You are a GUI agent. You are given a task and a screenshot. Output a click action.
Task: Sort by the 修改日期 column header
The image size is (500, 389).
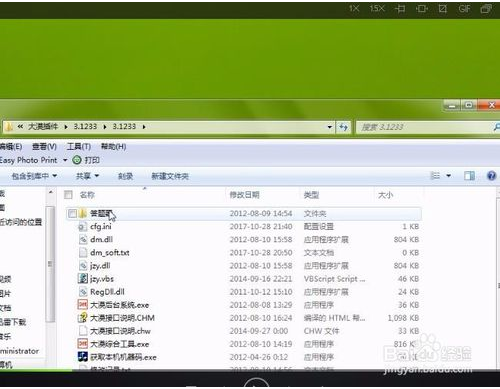coord(244,195)
